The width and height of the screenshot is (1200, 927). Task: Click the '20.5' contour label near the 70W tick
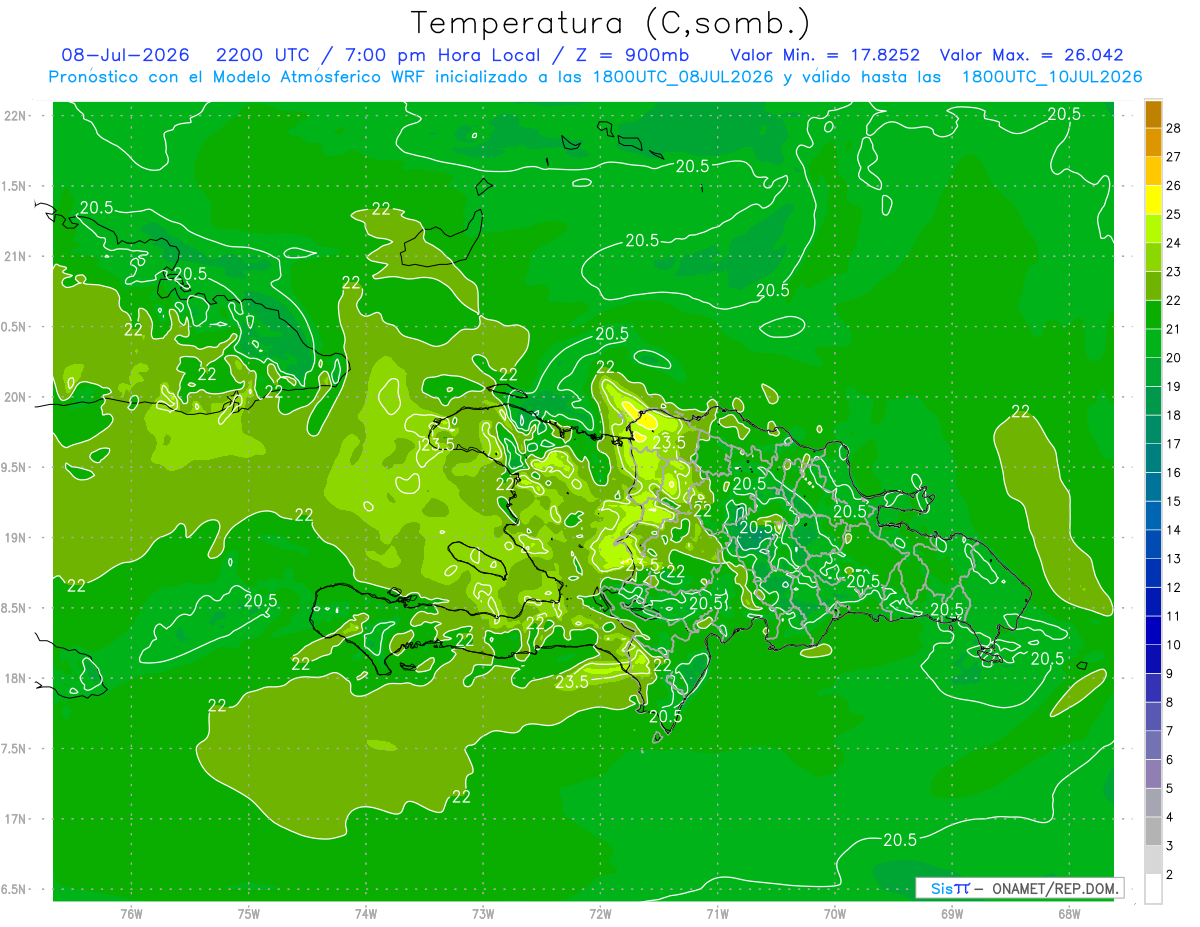tap(900, 840)
